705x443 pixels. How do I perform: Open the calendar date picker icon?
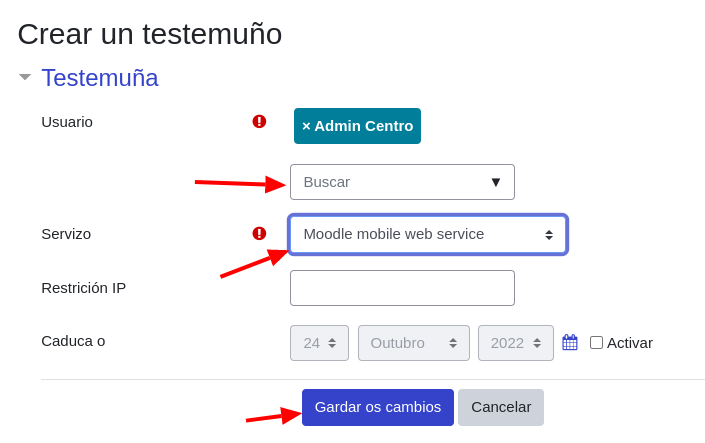pos(570,342)
